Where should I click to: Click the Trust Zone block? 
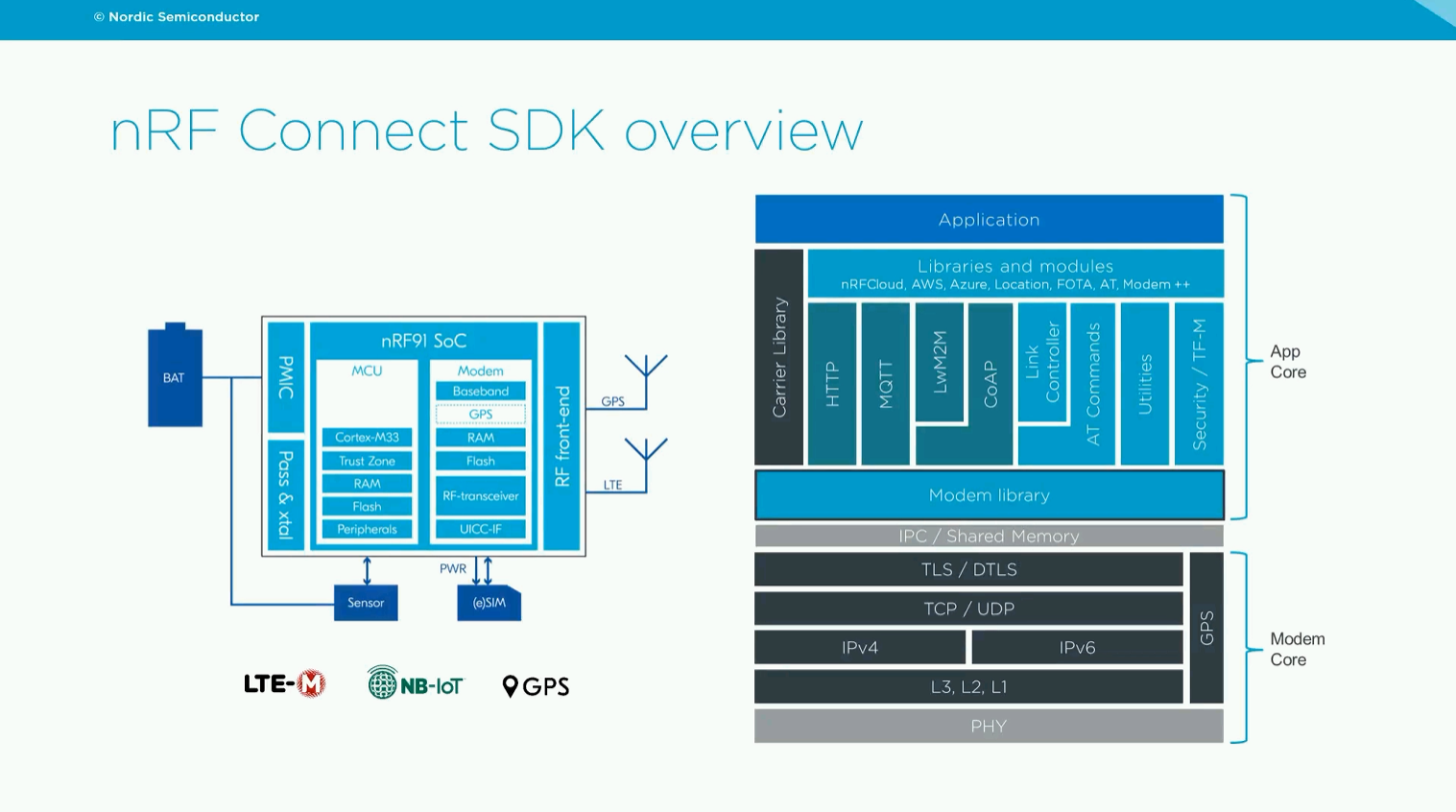tap(367, 461)
